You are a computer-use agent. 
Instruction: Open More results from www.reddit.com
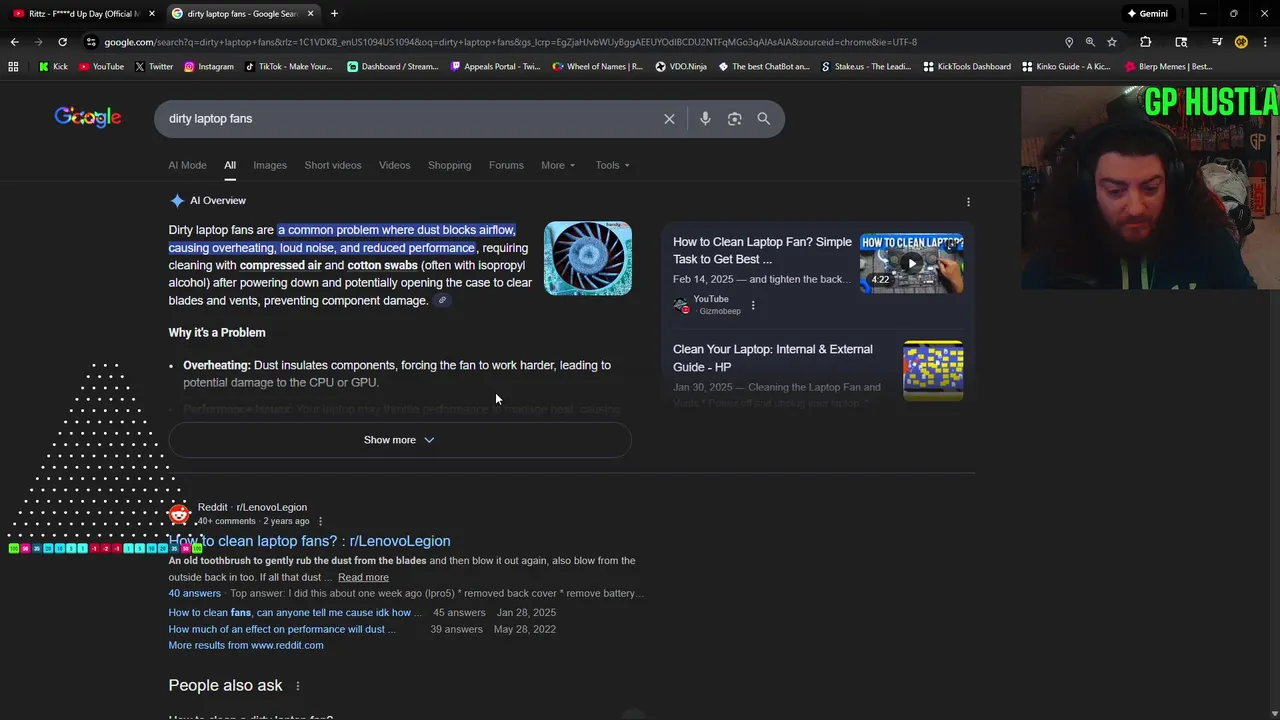[x=246, y=646]
